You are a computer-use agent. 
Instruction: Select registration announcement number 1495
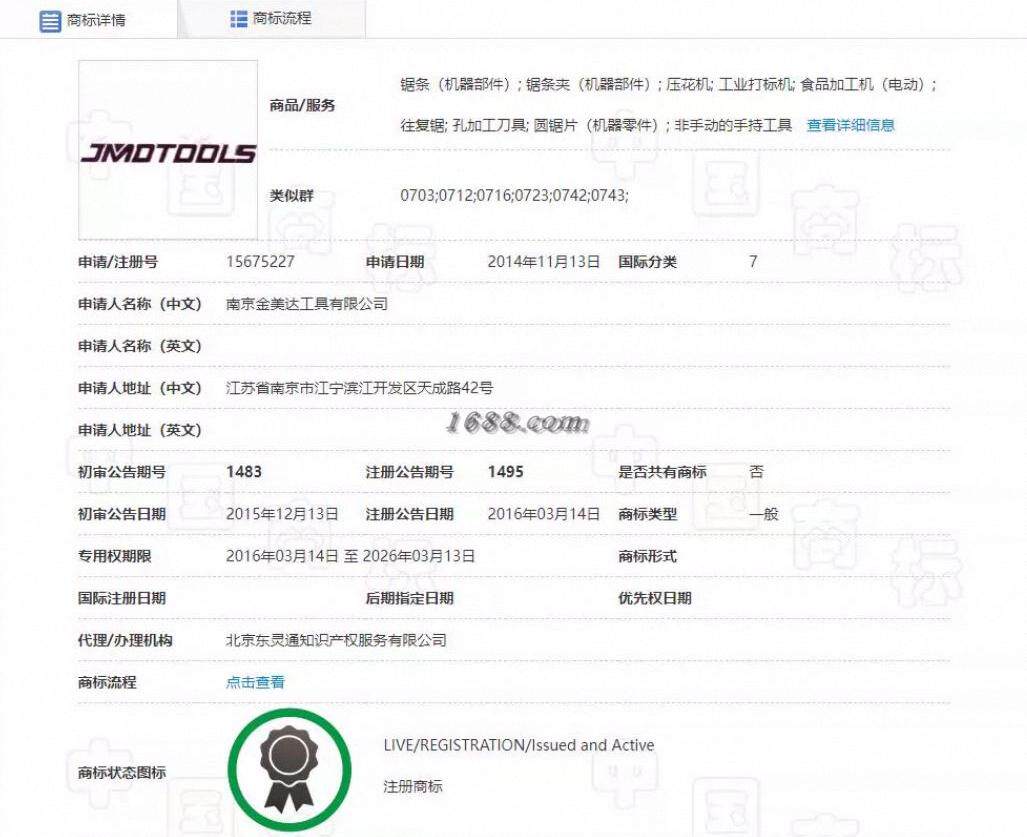tap(505, 472)
